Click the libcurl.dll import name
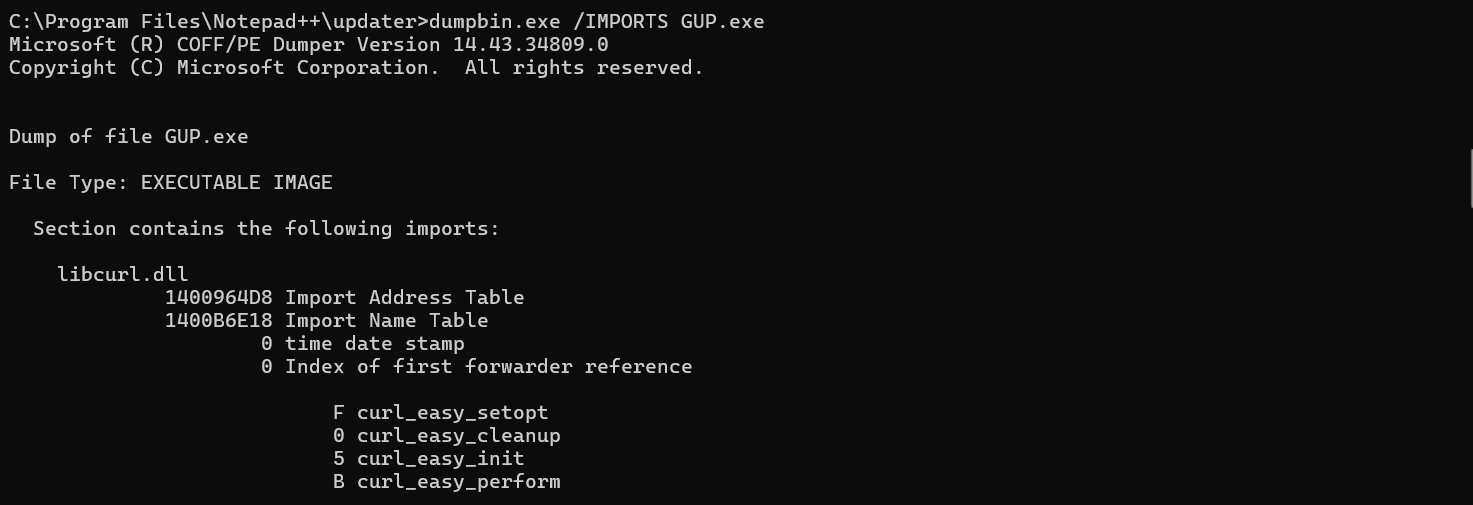The height and width of the screenshot is (505, 1473). coord(122,274)
